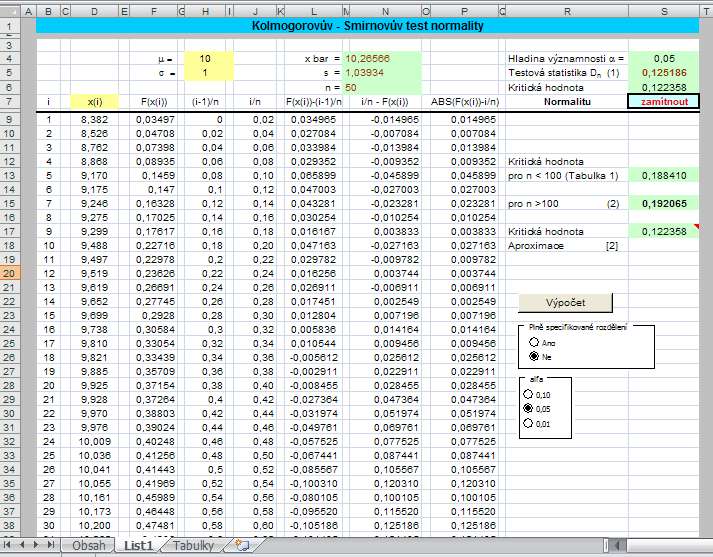Click 'pro n < 100 (Tabulka 1)' label

tap(563, 176)
